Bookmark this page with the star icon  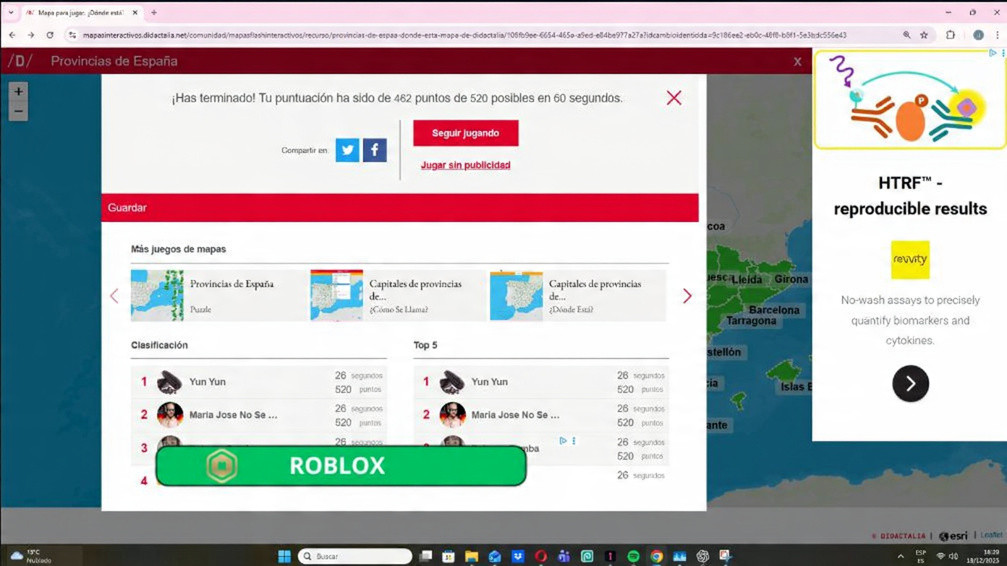(924, 35)
